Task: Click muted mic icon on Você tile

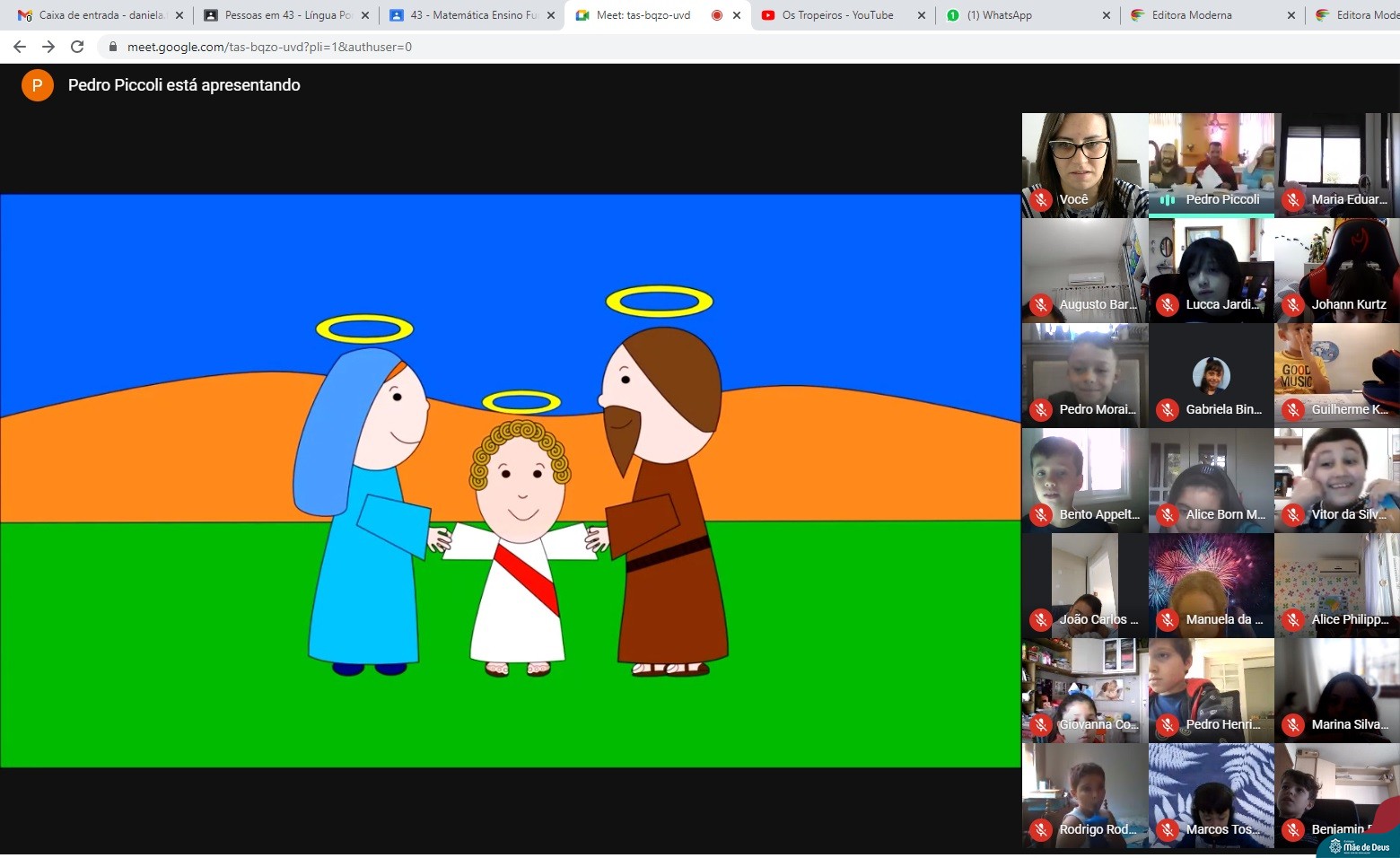Action: pos(1041,200)
